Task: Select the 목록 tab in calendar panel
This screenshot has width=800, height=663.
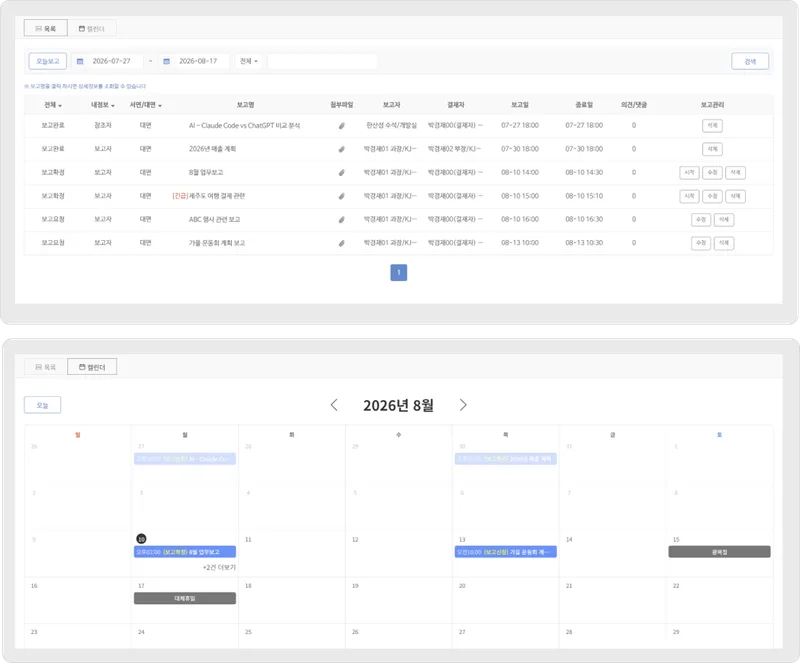Action: click(45, 367)
